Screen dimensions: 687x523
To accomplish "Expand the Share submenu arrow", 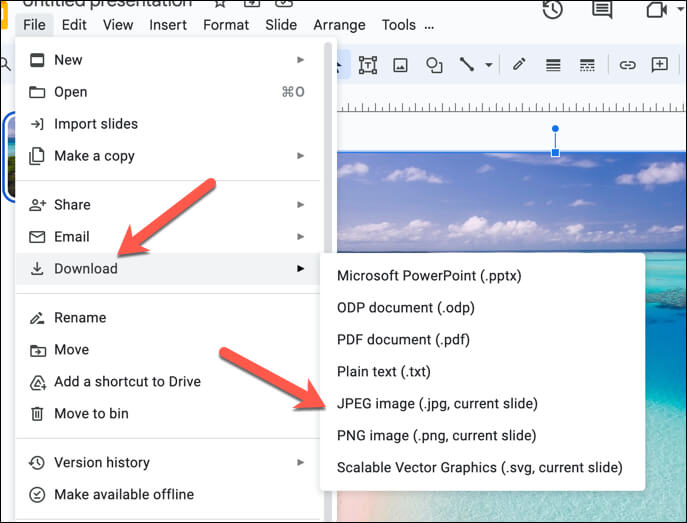I will tap(301, 205).
